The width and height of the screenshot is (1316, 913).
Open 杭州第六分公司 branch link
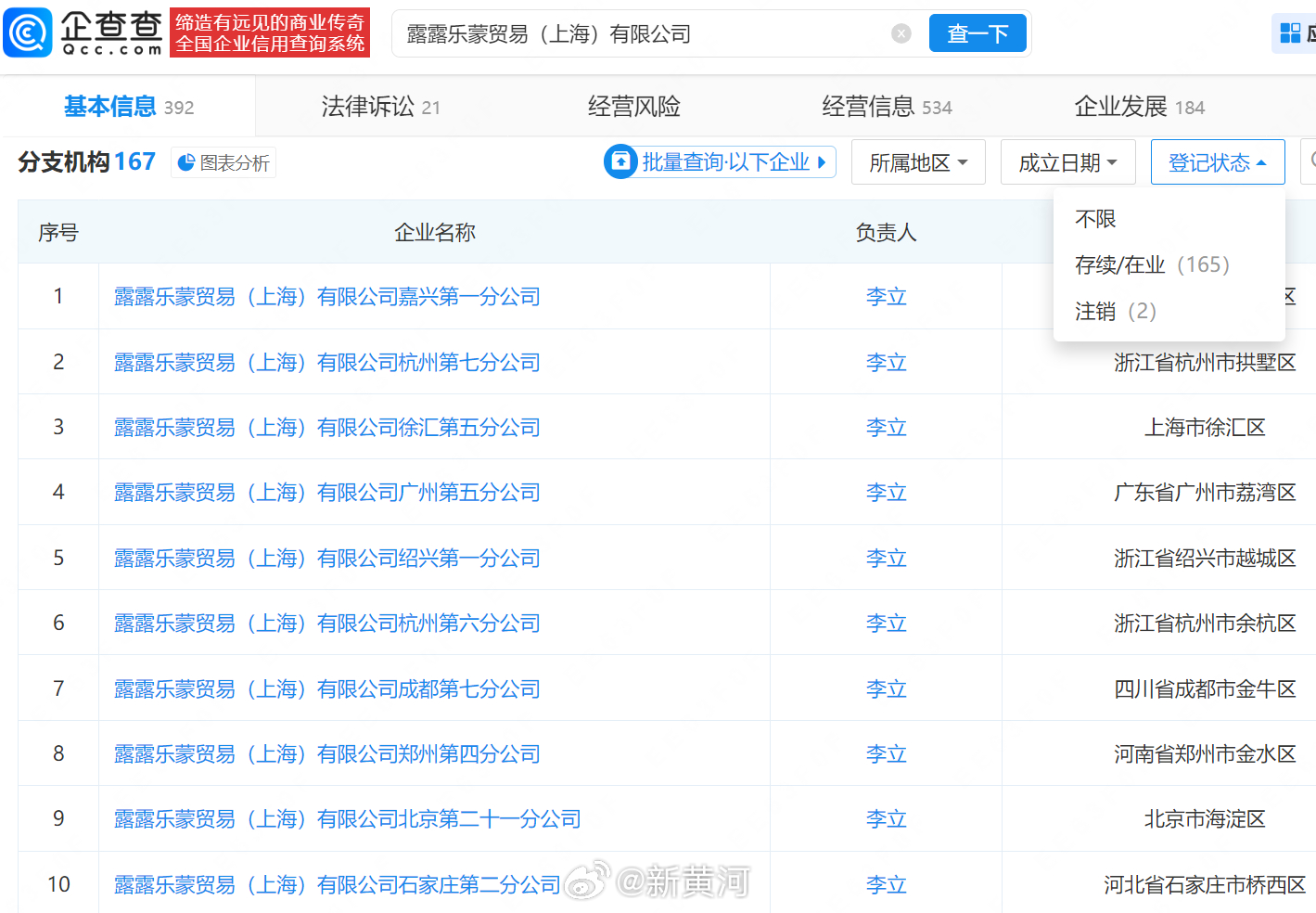point(327,624)
